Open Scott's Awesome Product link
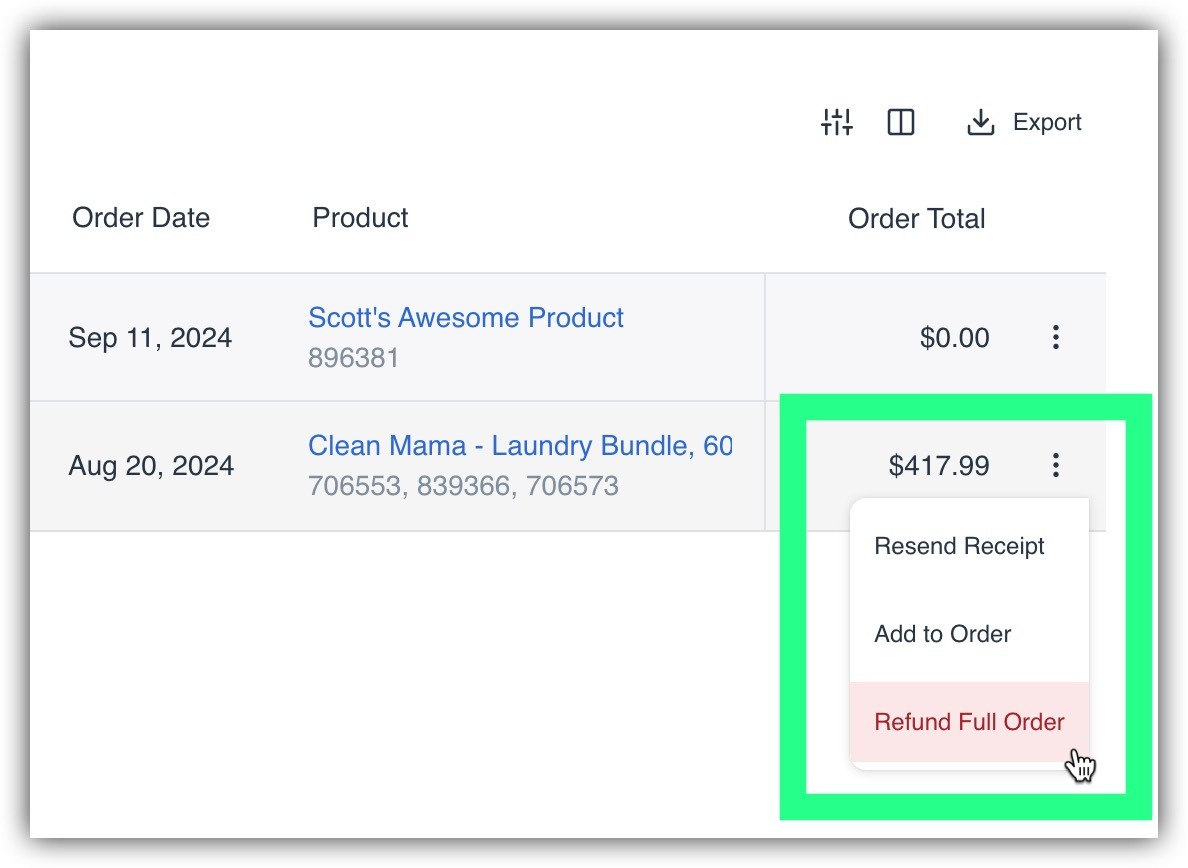The image size is (1188, 868). 465,318
